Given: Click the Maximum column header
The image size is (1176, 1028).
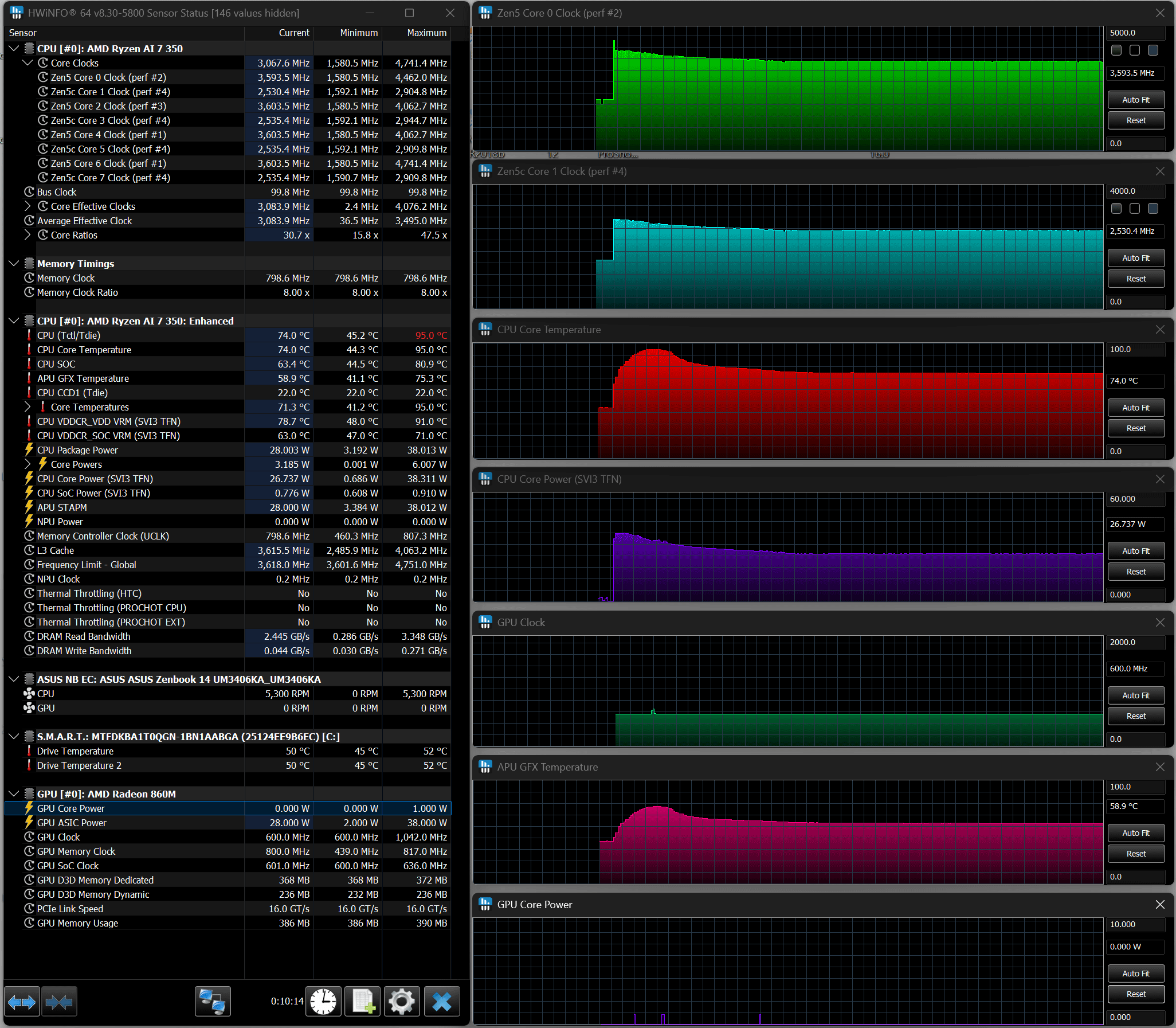Looking at the screenshot, I should click(426, 33).
